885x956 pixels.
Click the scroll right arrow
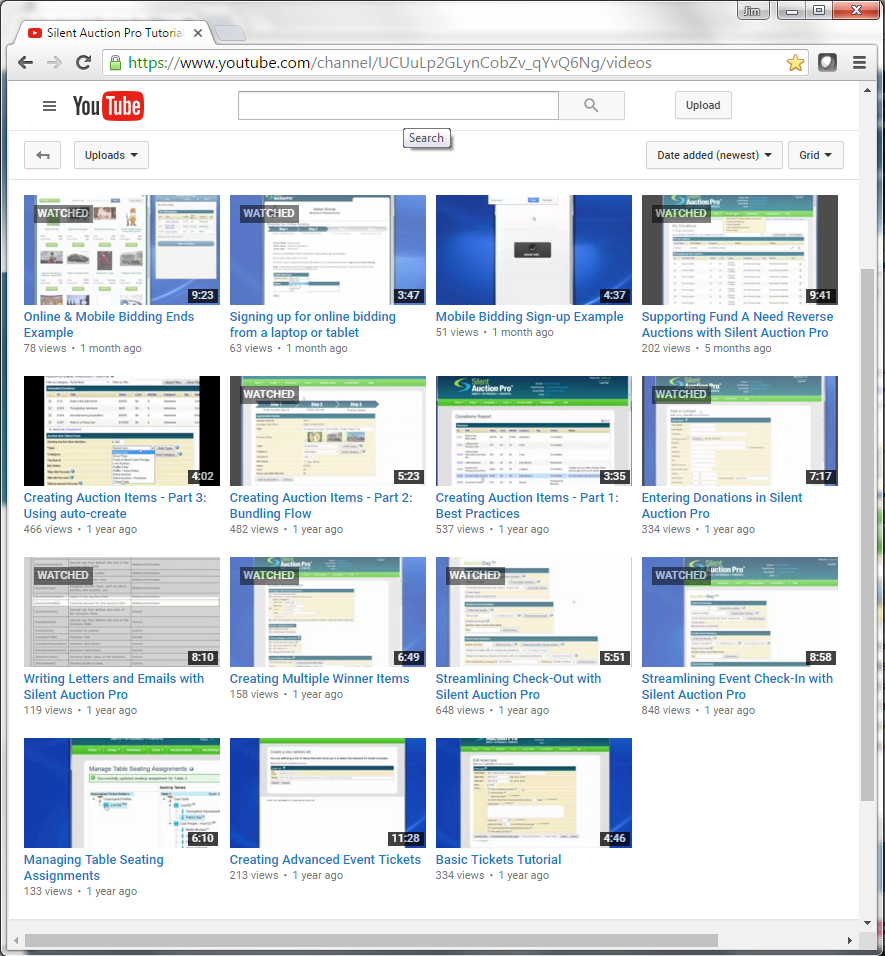click(x=850, y=940)
